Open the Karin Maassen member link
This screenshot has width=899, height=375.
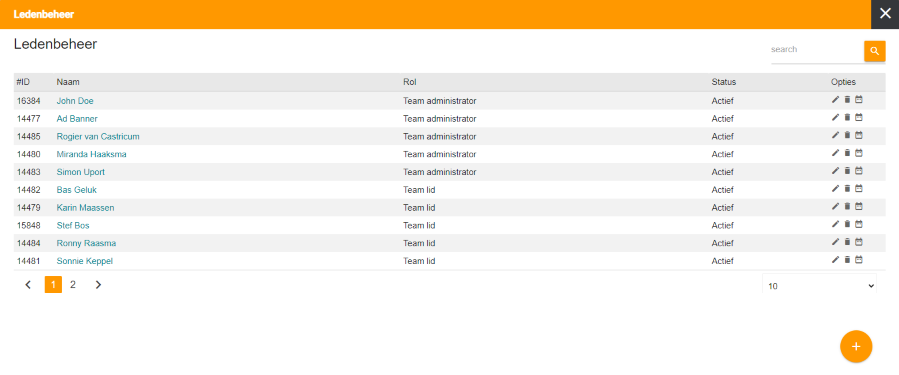85,208
